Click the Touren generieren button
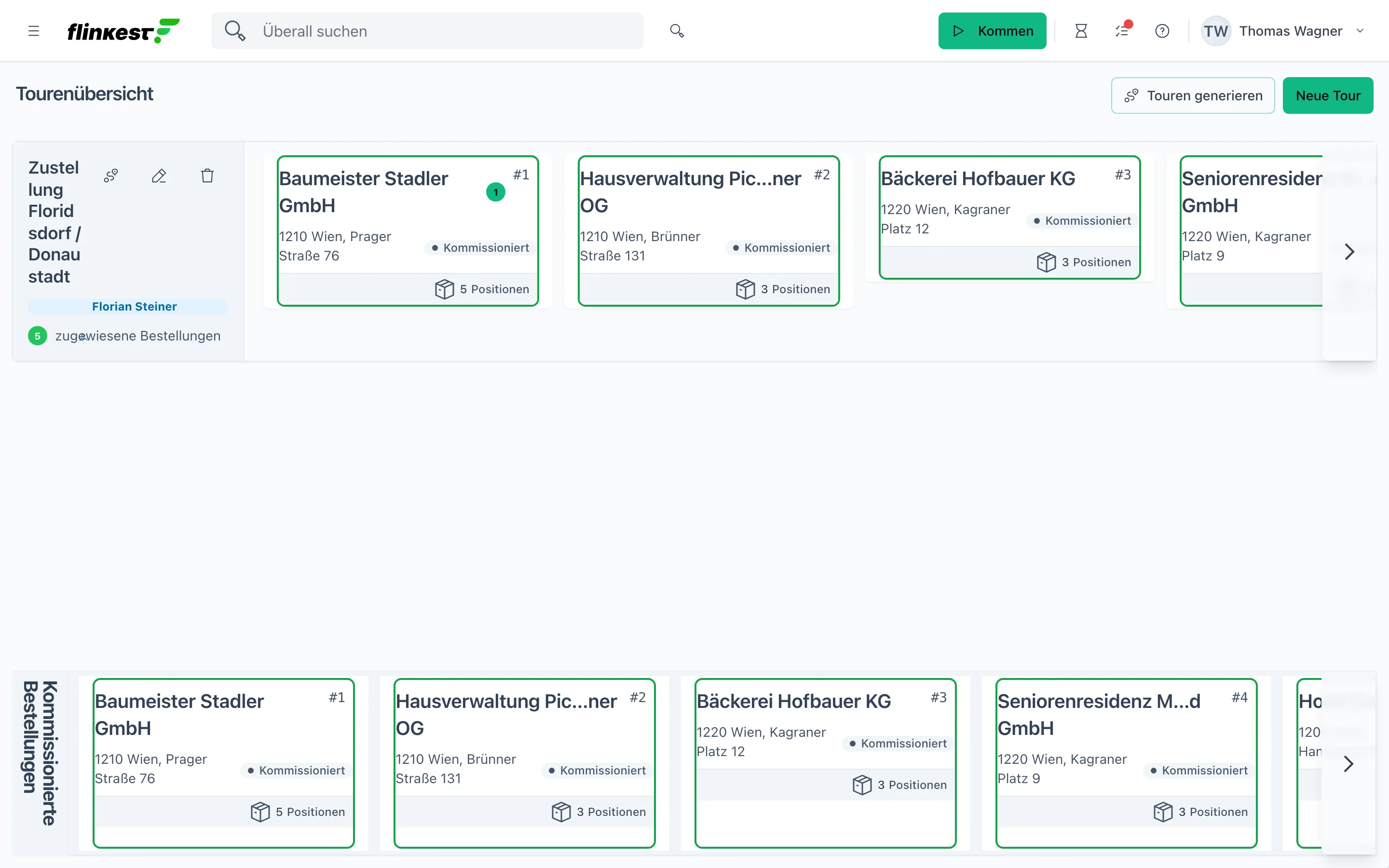Screen dimensions: 1389x868 (1193, 95)
